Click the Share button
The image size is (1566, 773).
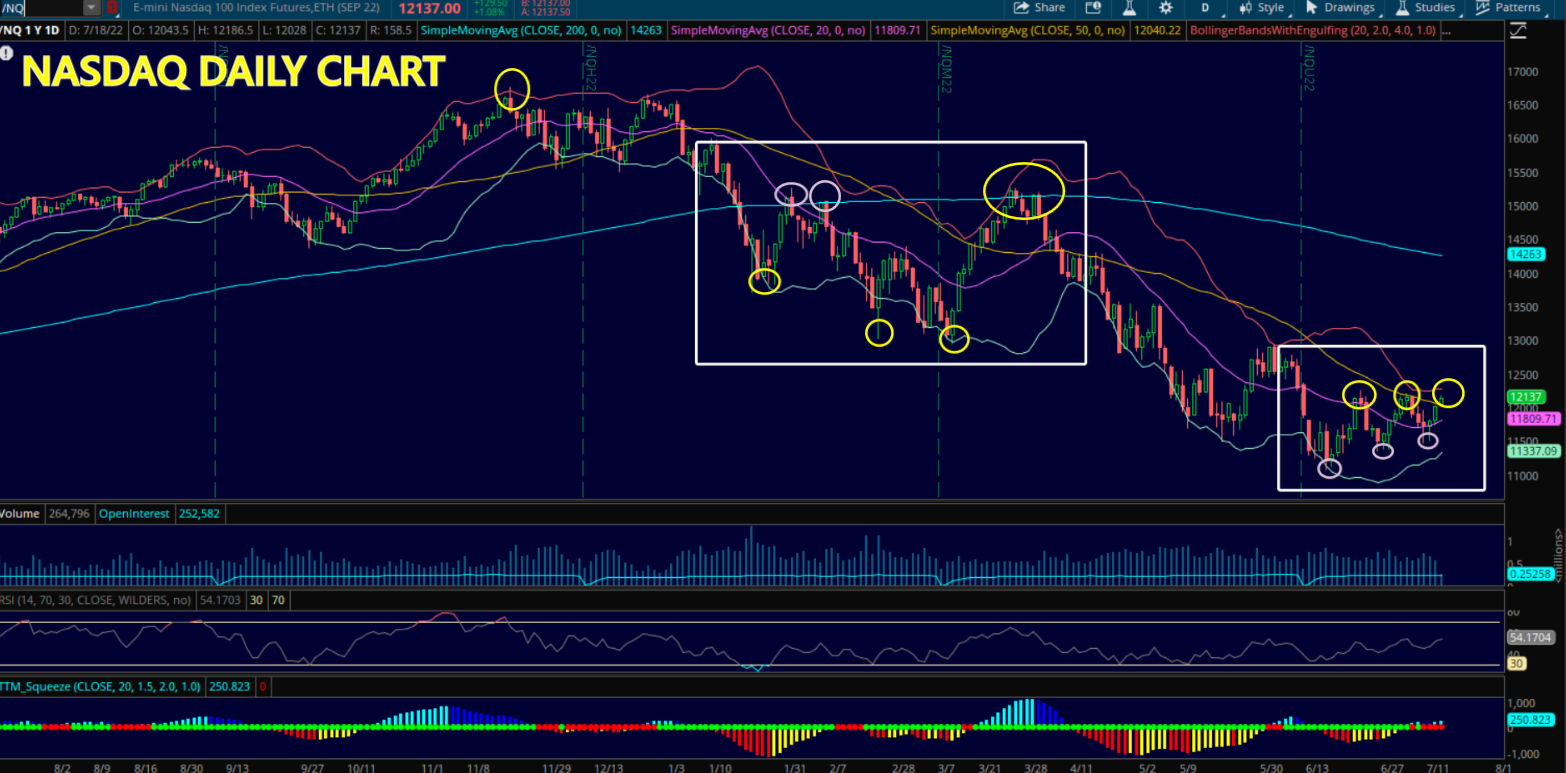[x=1040, y=7]
